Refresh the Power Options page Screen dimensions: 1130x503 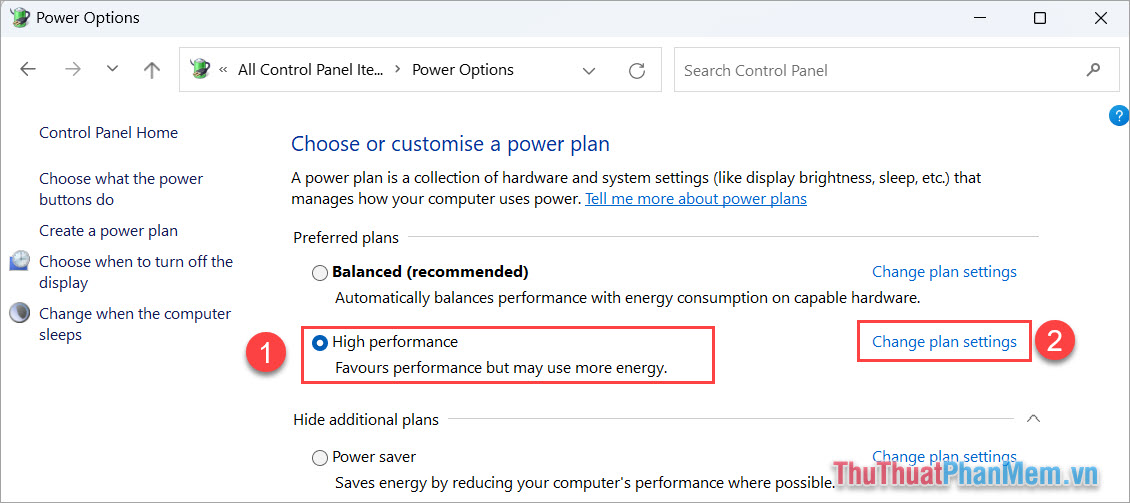tap(636, 71)
